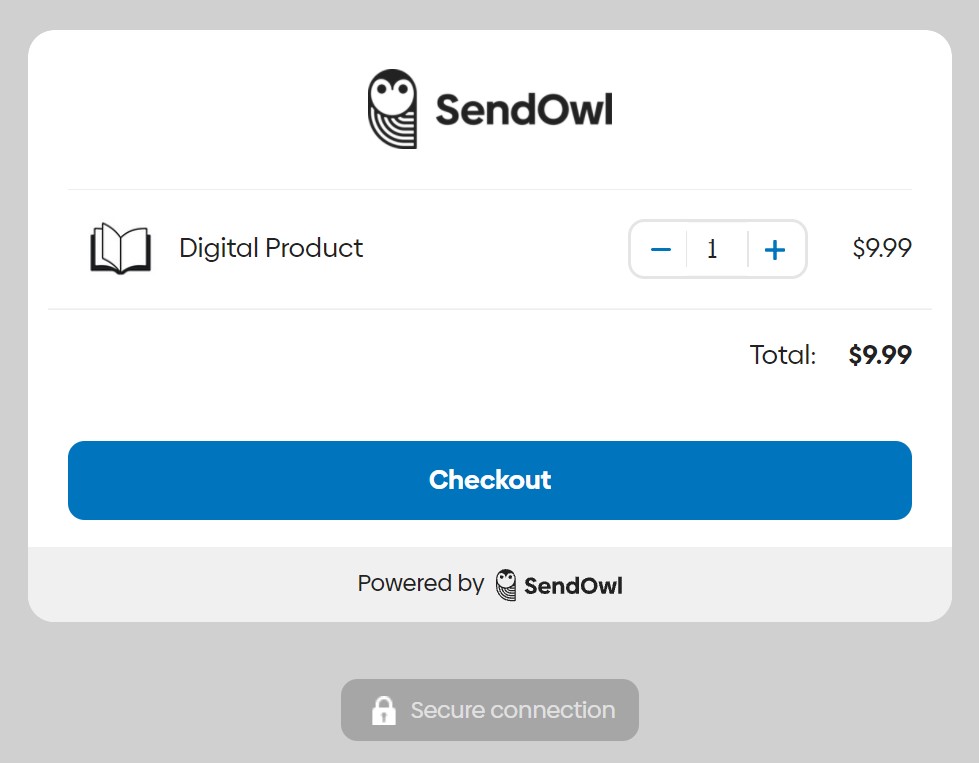This screenshot has height=763, width=979.
Task: Click the bold total amount $9.99
Action: point(879,355)
